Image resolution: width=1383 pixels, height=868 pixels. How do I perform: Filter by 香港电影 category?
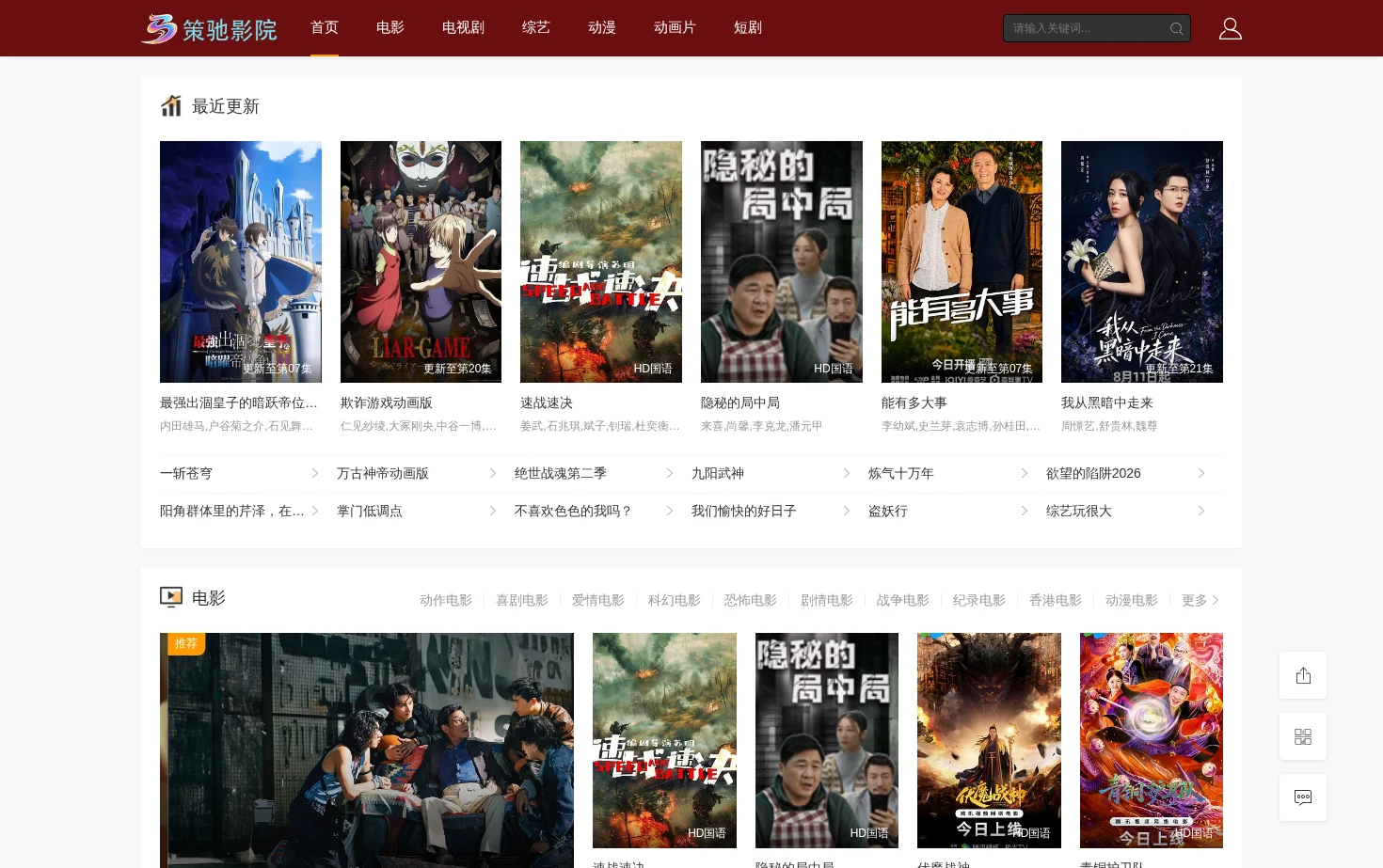1056,600
